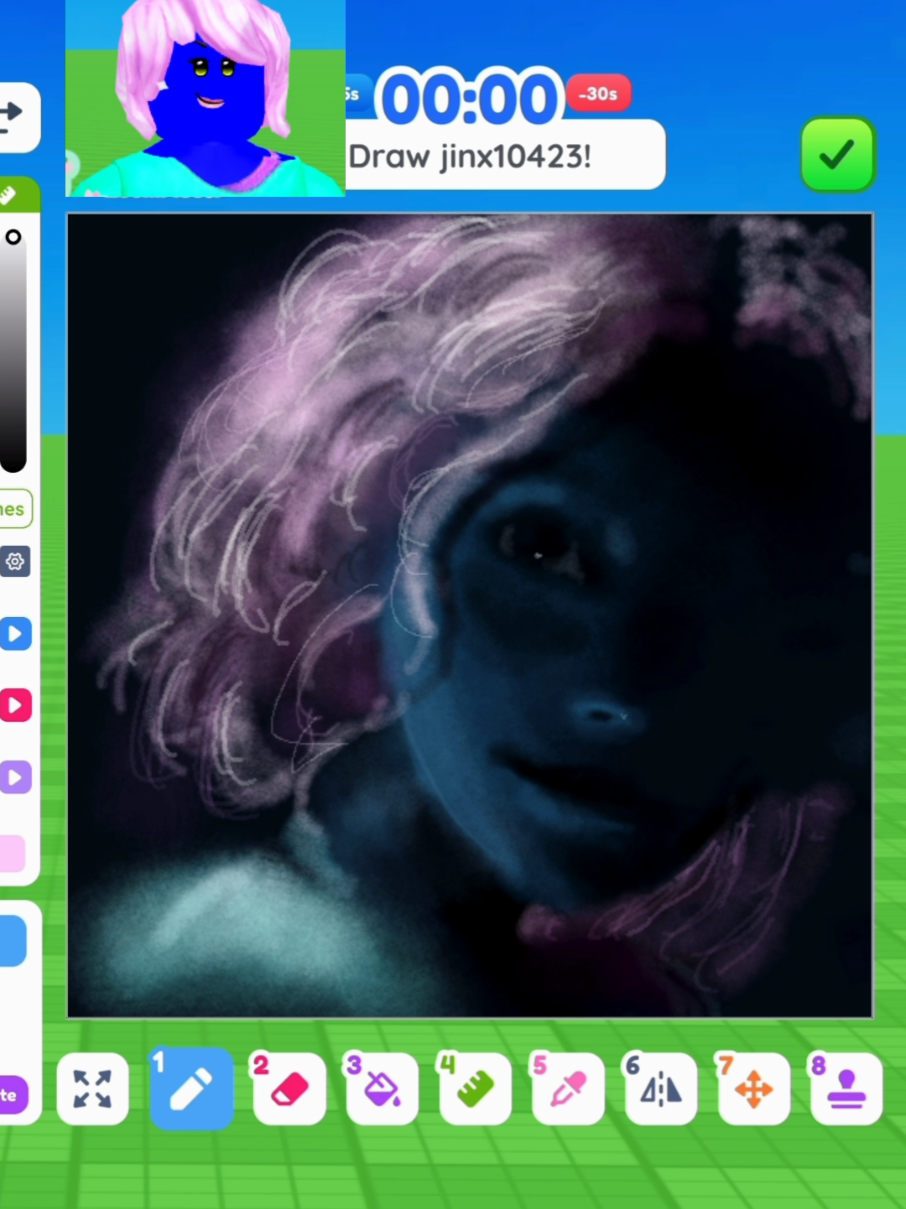Select the ruler line tool

tap(475, 1088)
